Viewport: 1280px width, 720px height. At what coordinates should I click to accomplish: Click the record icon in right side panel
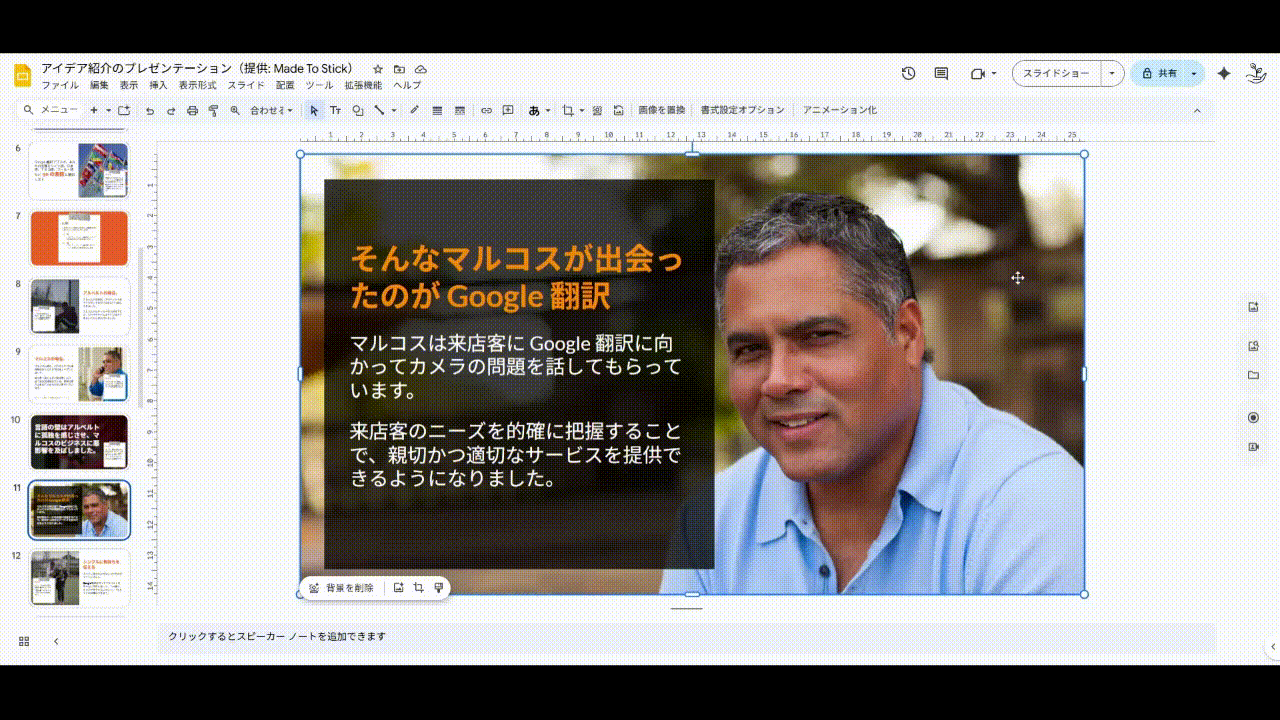1254,417
